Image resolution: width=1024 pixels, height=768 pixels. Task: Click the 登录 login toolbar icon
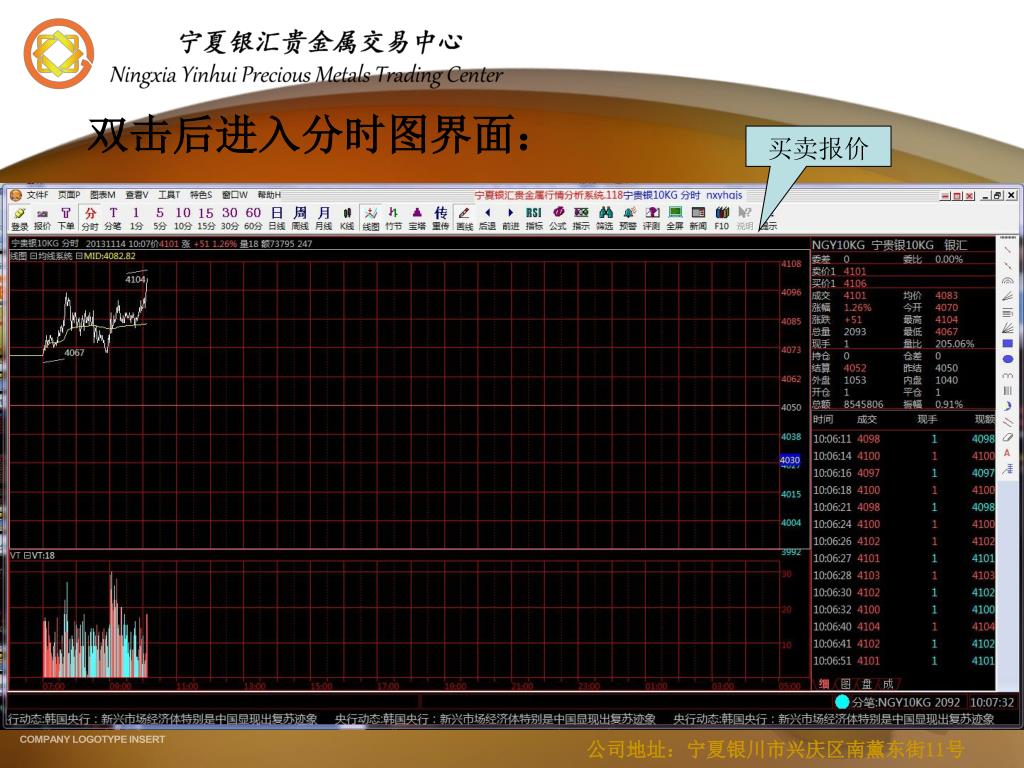point(20,218)
